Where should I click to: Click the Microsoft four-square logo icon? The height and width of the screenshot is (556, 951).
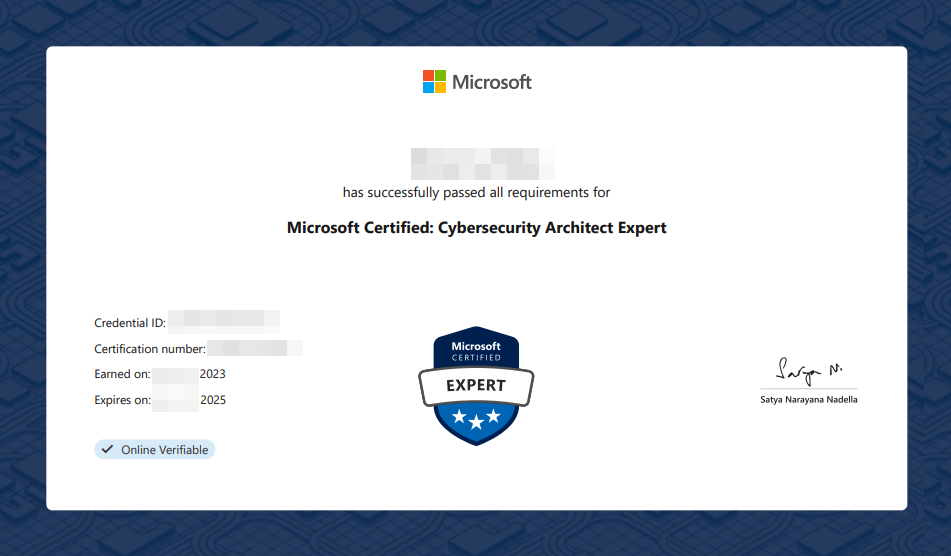point(434,82)
